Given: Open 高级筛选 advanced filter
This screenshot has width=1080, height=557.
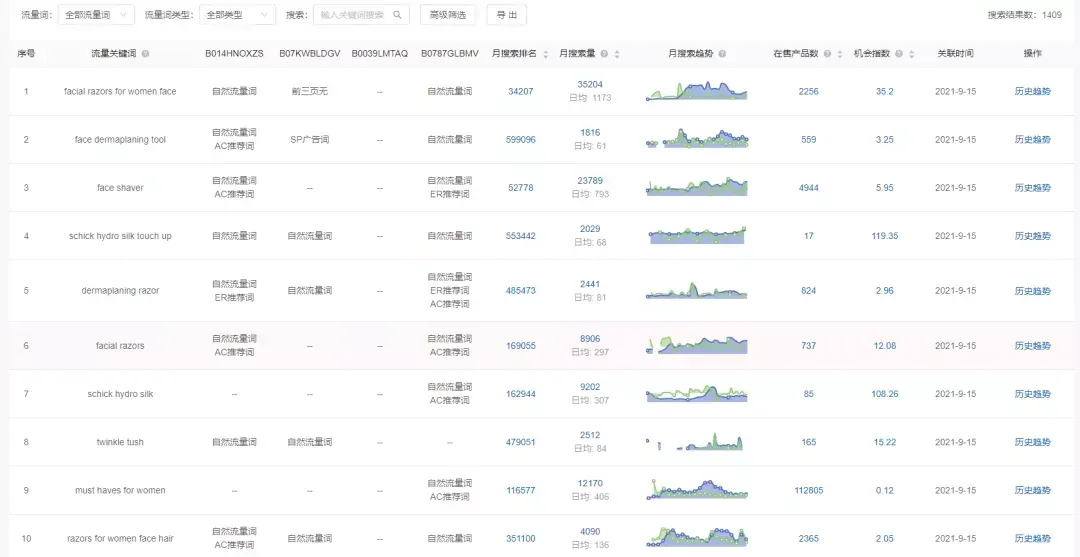Looking at the screenshot, I should 448,14.
